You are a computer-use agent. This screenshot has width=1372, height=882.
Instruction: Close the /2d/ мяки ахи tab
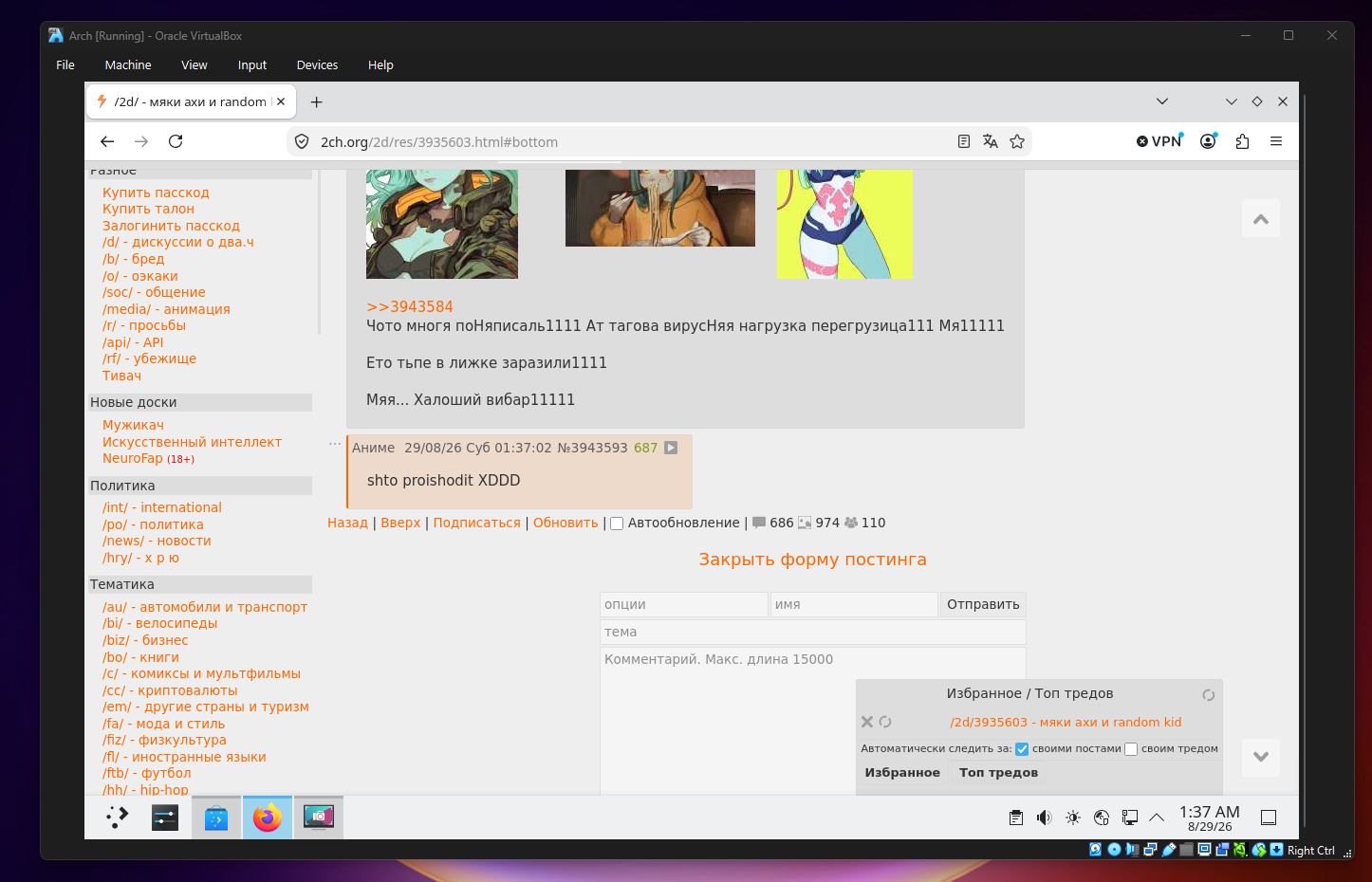(281, 101)
